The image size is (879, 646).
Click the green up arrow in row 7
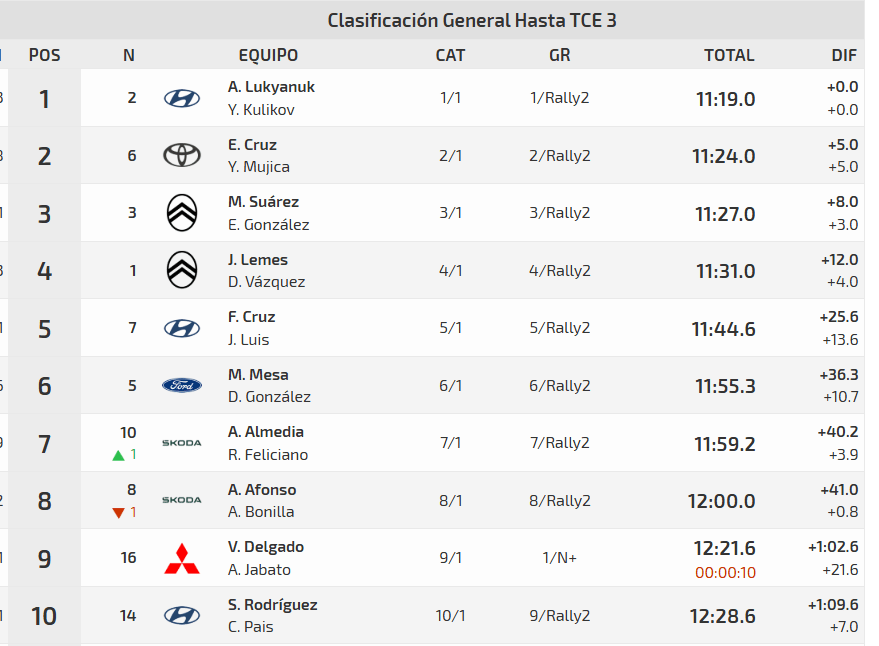pos(119,455)
